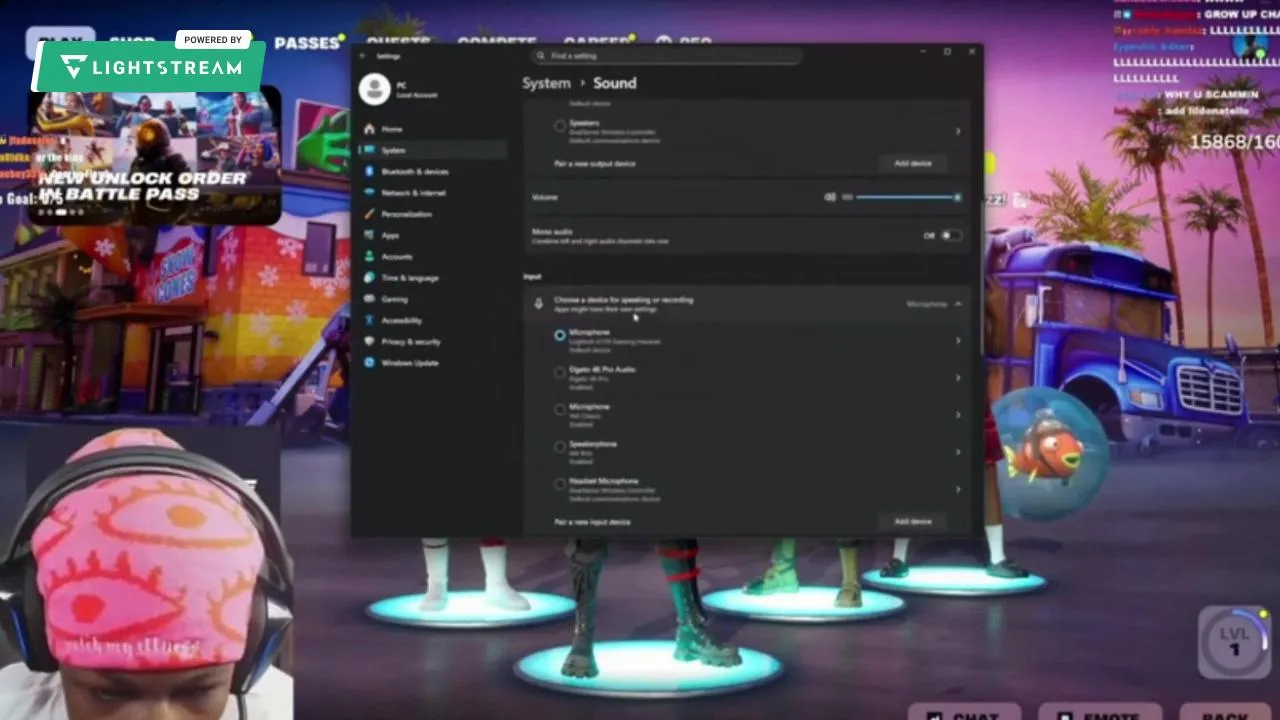Screen dimensions: 1280x720
Task: Open Speakers output device details chevron
Action: 958,131
